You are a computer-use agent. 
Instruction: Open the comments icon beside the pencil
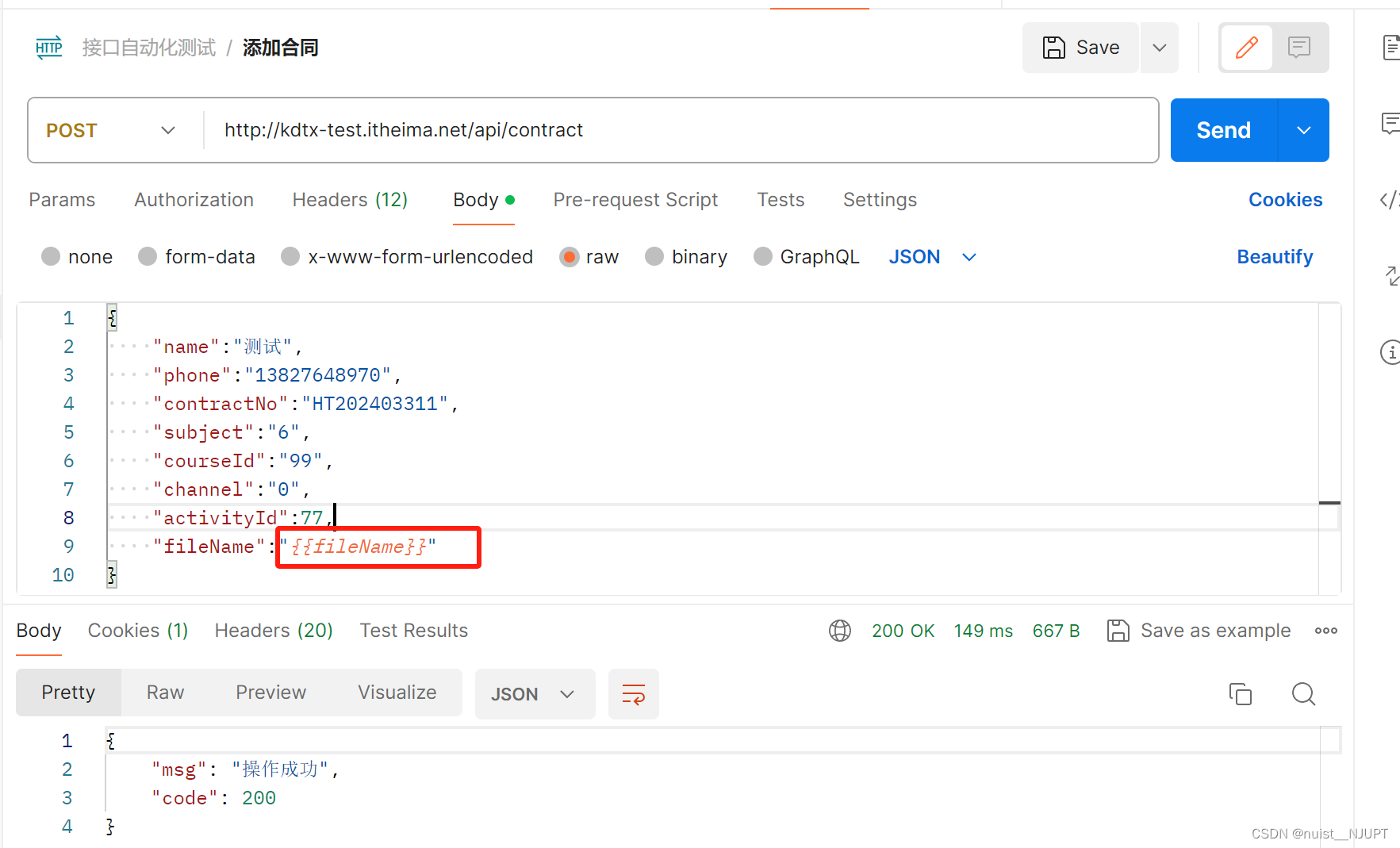1298,48
